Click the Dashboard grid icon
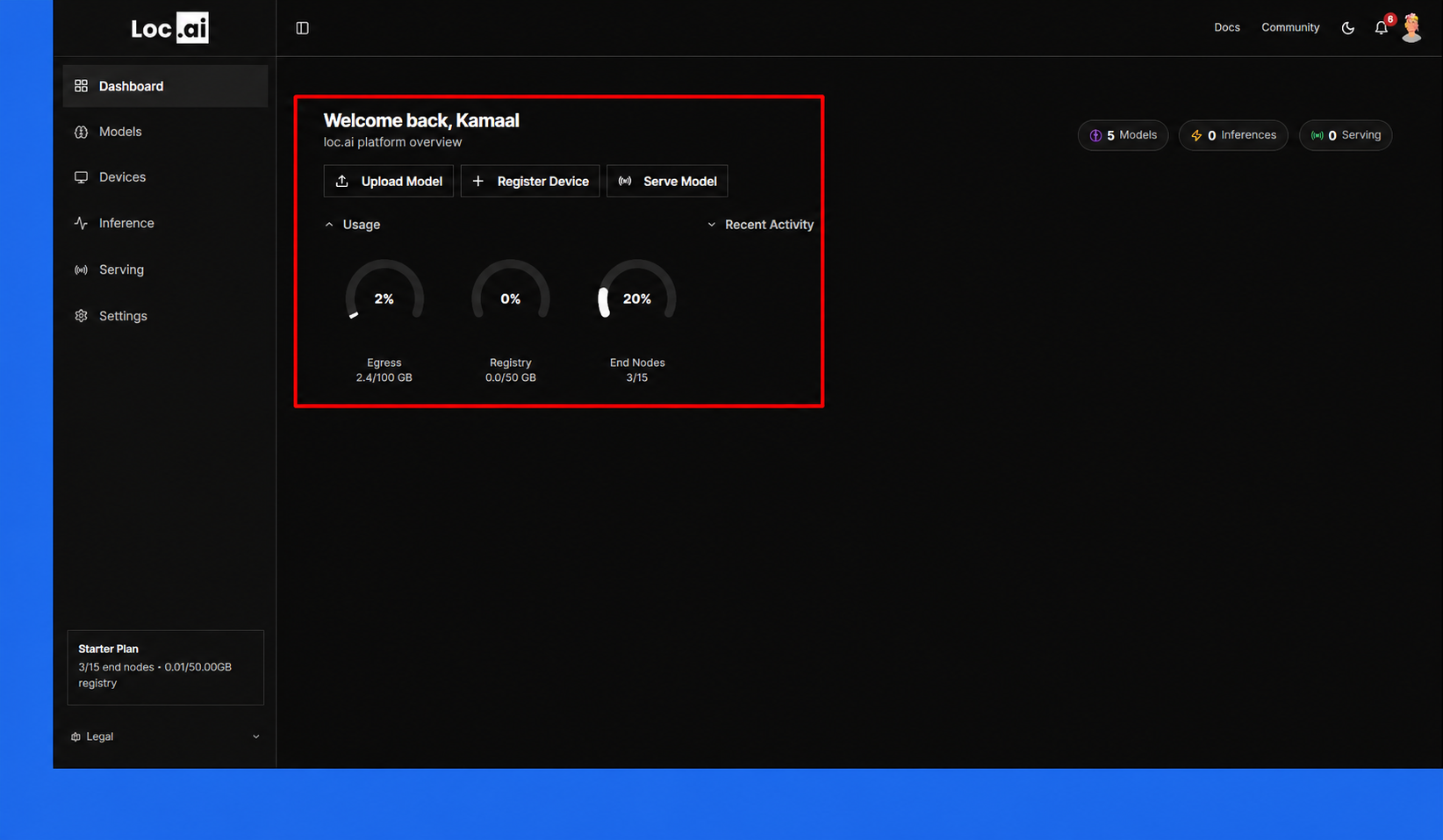 (81, 86)
